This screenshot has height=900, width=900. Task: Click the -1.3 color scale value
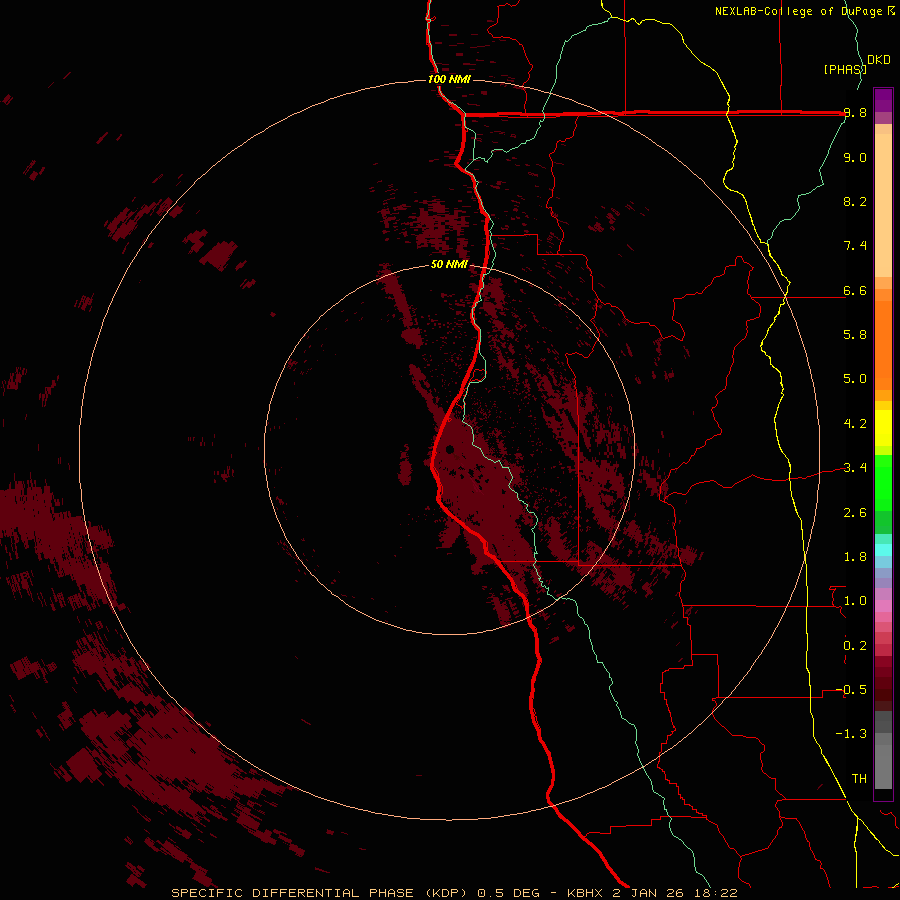pyautogui.click(x=851, y=734)
